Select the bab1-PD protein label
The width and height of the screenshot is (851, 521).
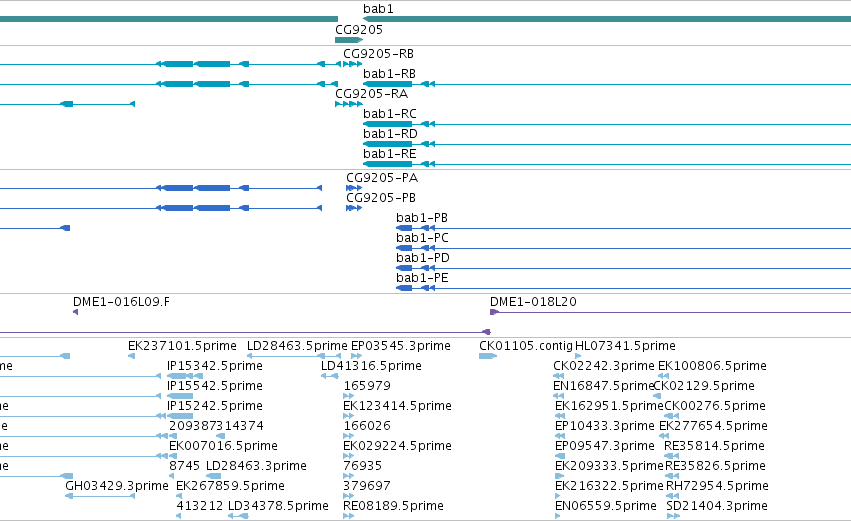pos(423,258)
